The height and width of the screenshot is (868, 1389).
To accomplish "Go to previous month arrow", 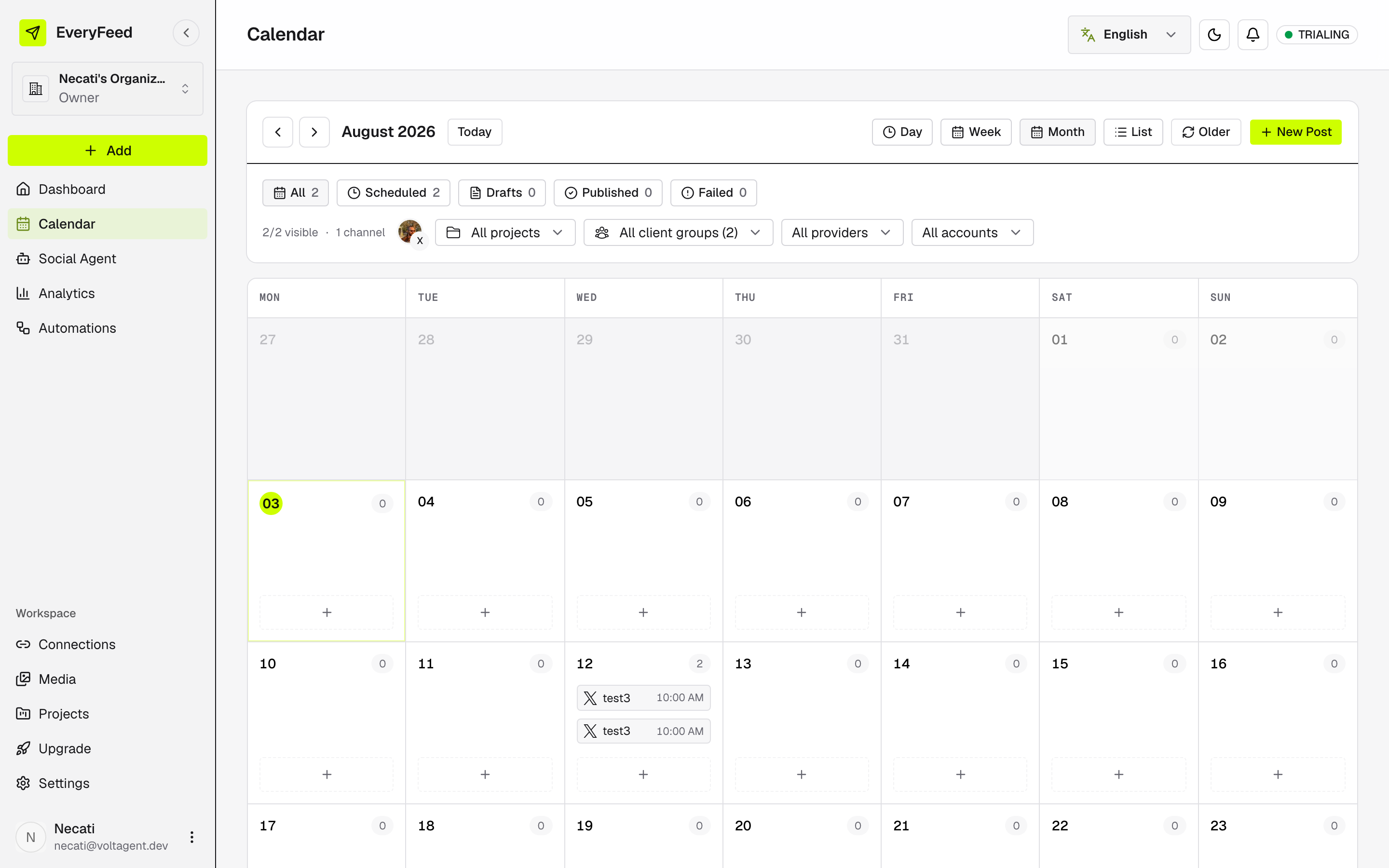I will click(x=278, y=132).
